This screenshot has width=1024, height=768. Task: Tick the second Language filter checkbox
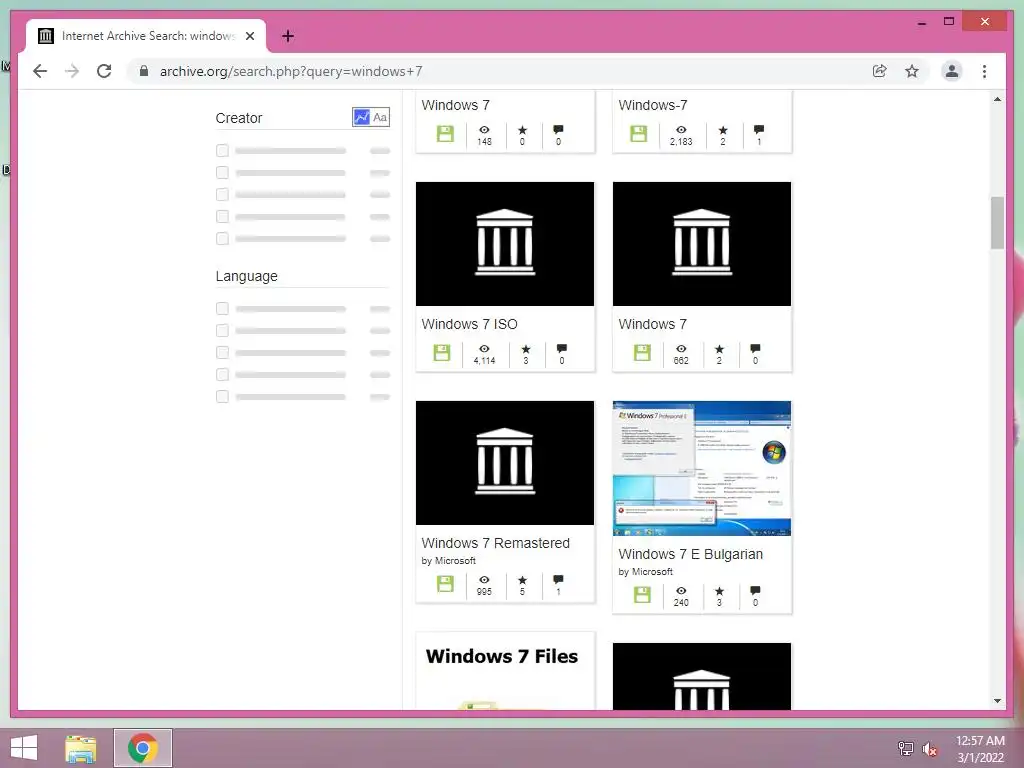click(222, 330)
